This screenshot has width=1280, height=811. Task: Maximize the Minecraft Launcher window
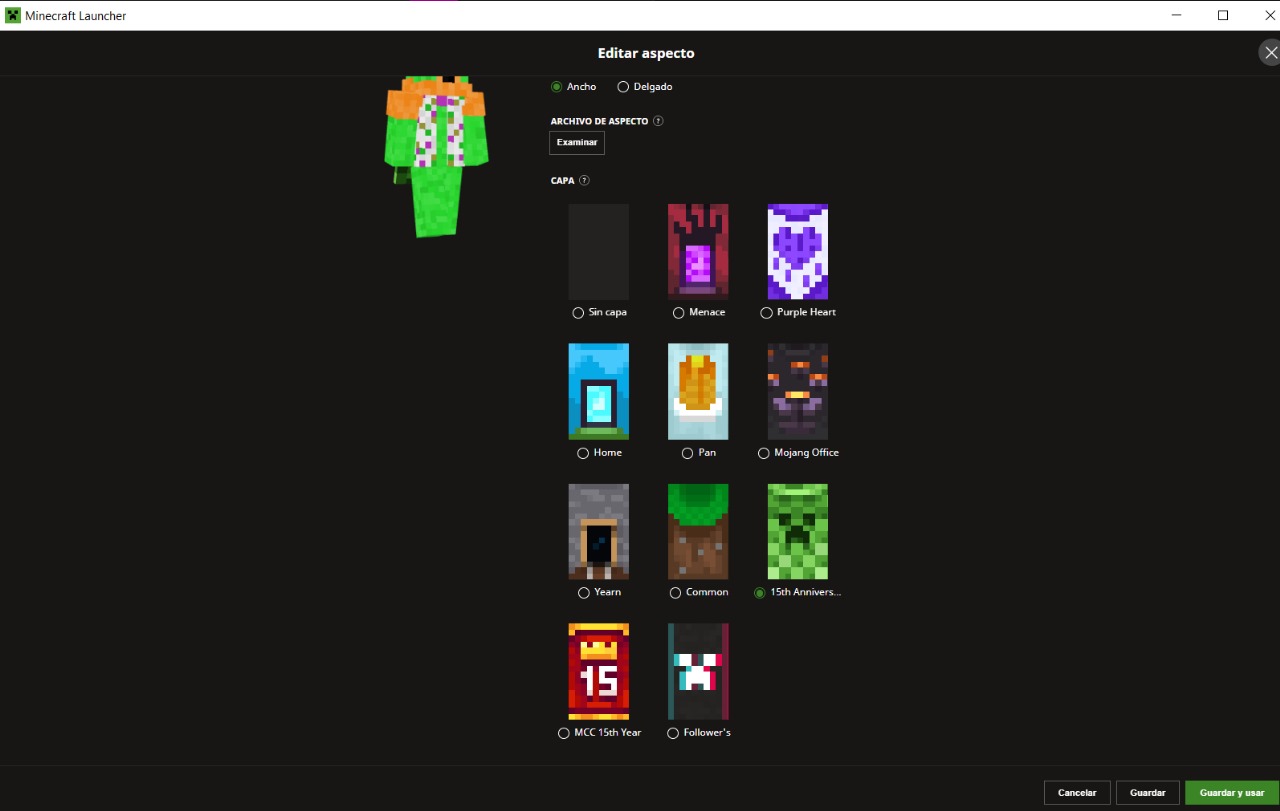1223,15
